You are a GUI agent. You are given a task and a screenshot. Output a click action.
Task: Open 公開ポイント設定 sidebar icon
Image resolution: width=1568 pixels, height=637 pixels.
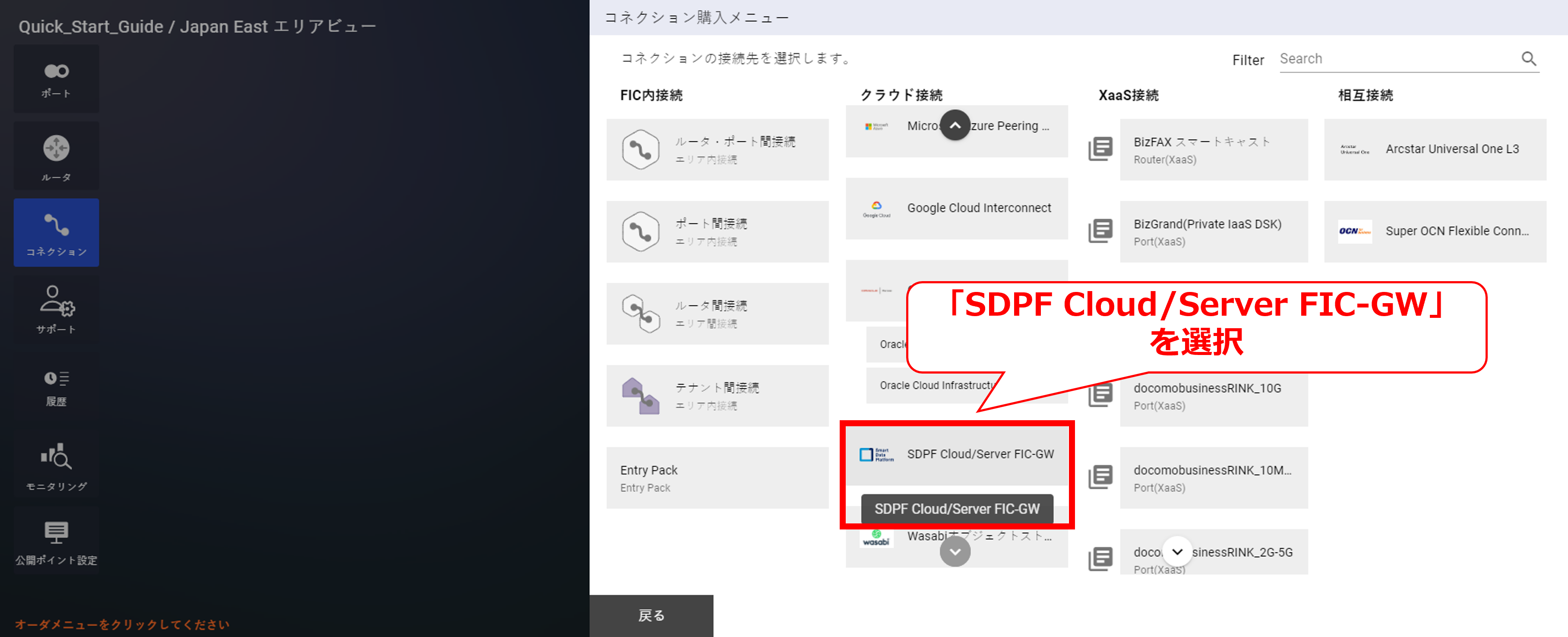[x=55, y=541]
